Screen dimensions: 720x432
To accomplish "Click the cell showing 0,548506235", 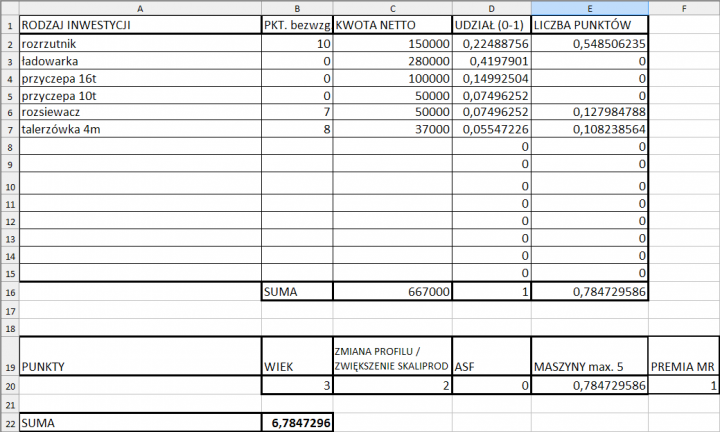I will [x=589, y=44].
